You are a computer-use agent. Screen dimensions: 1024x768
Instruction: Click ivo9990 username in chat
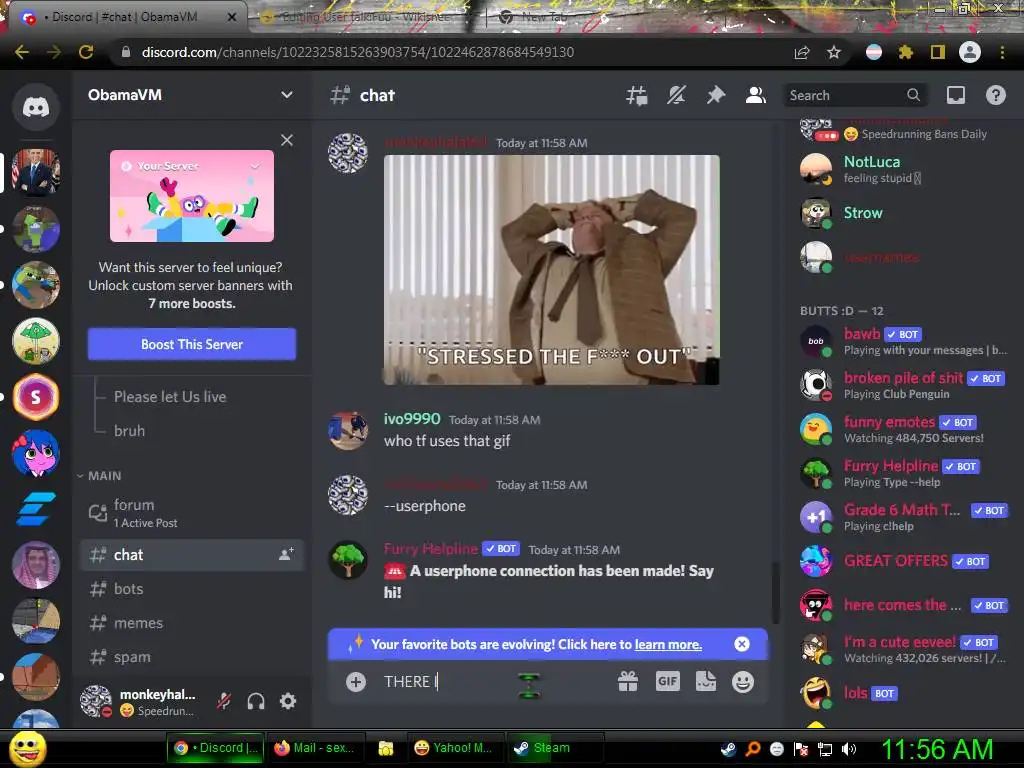(412, 419)
